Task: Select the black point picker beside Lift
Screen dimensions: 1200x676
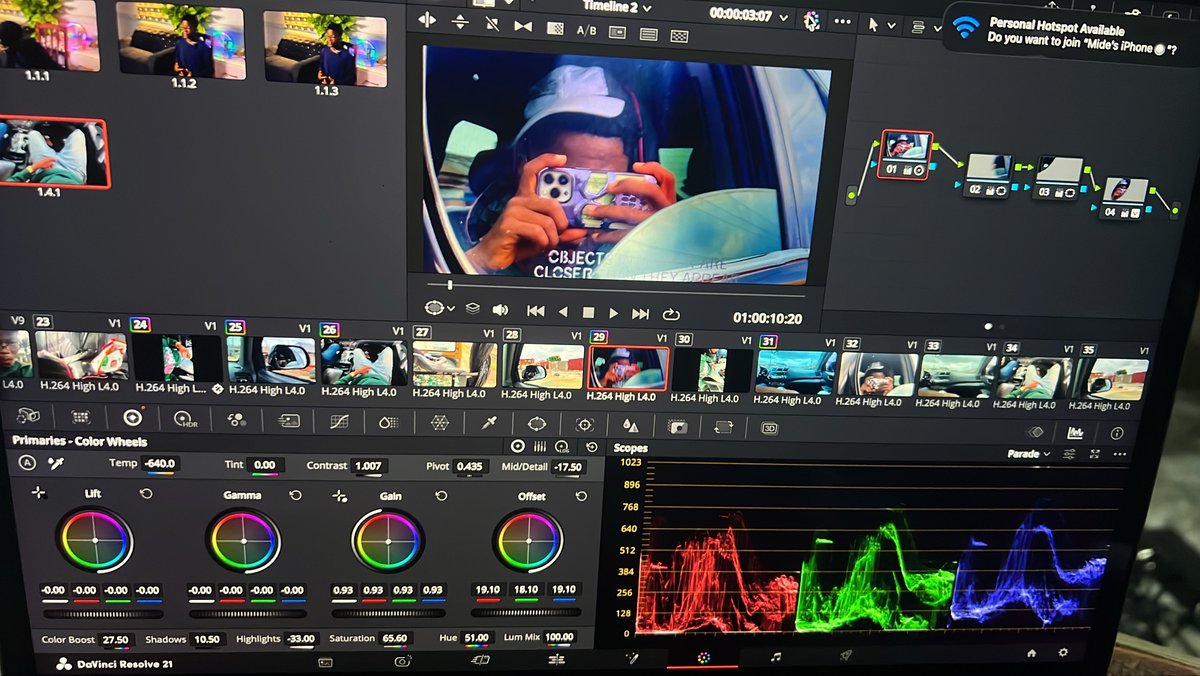Action: [38, 493]
